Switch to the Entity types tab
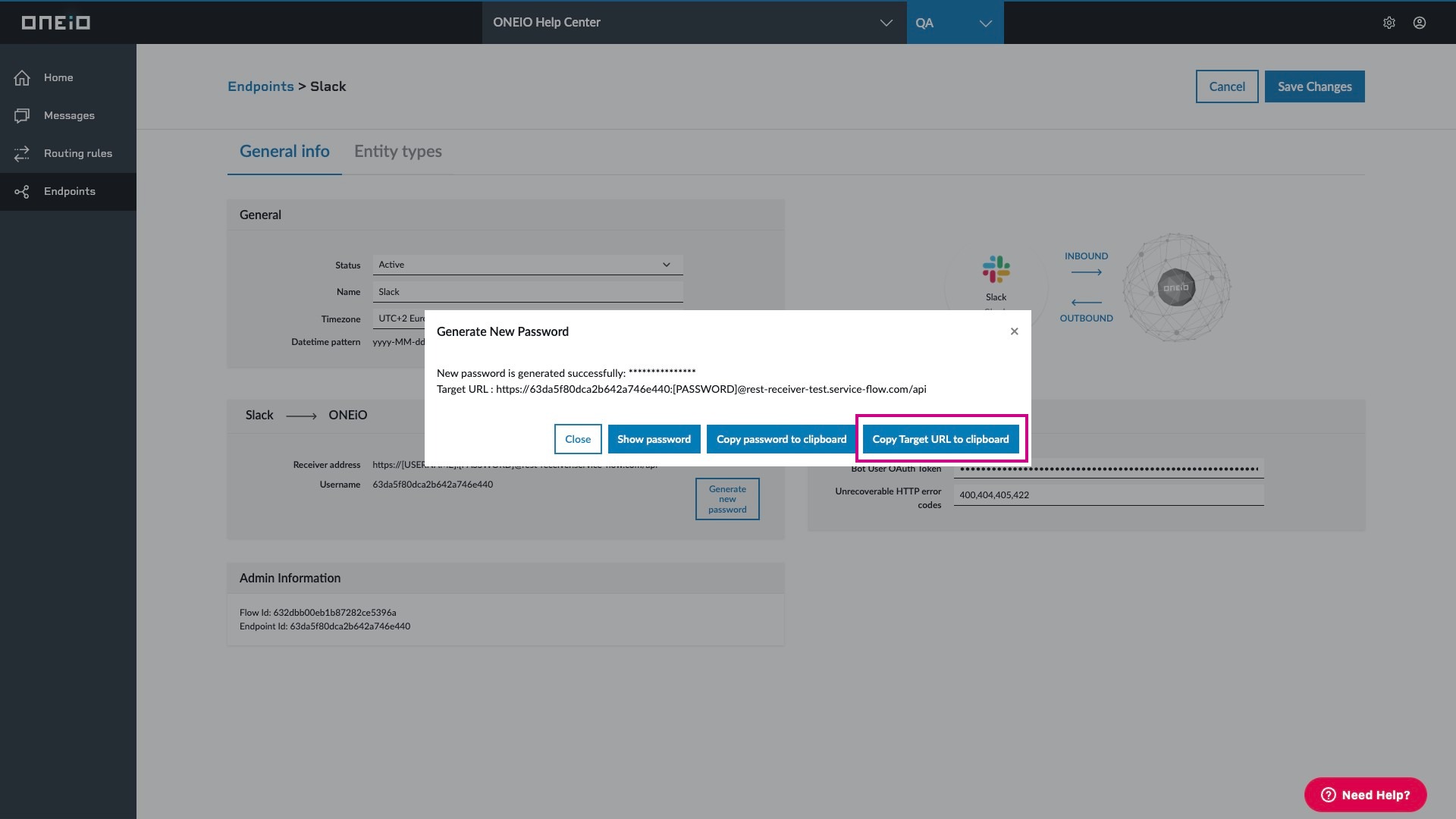This screenshot has width=1456, height=819. tap(397, 152)
